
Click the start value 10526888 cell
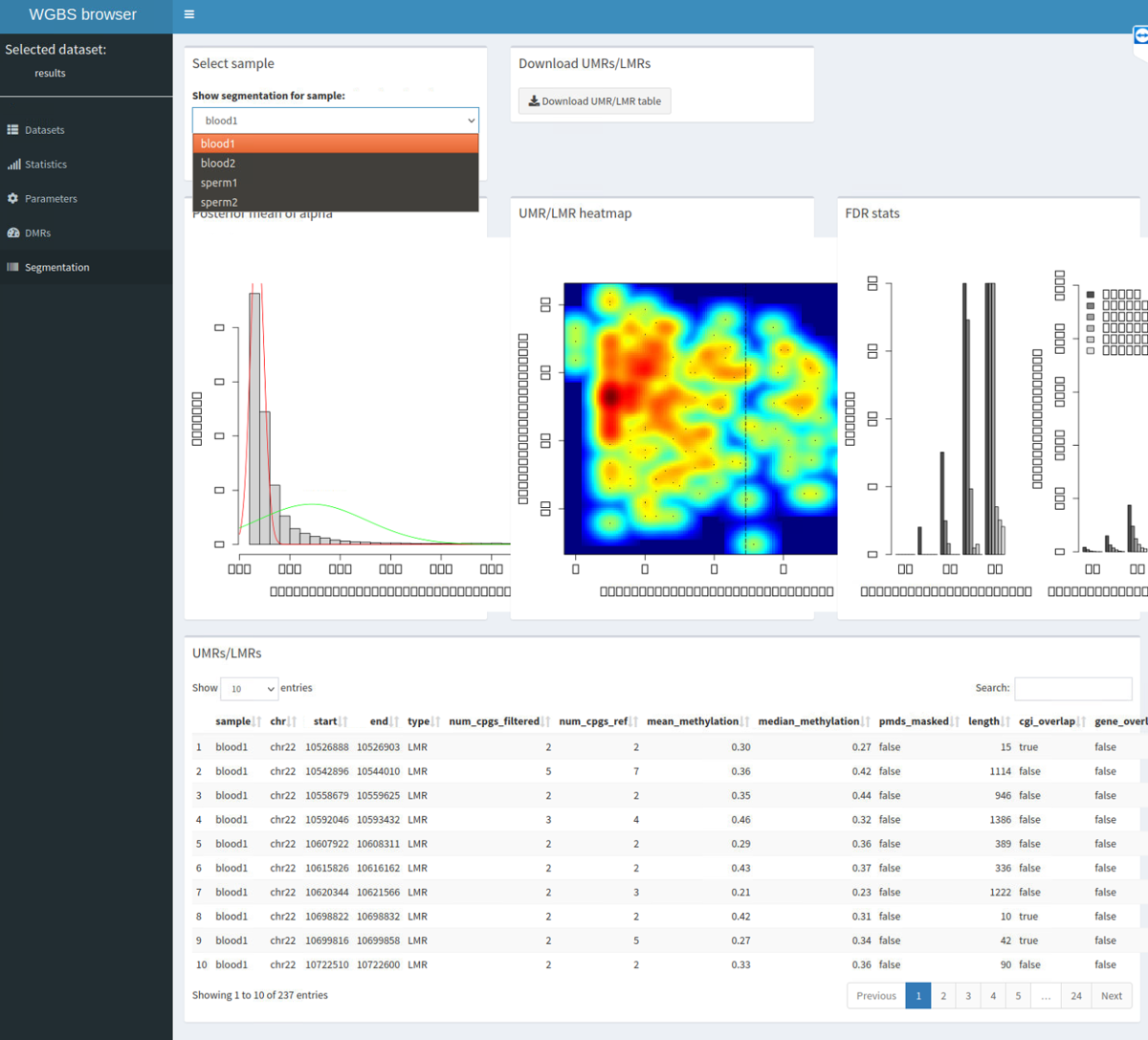327,747
